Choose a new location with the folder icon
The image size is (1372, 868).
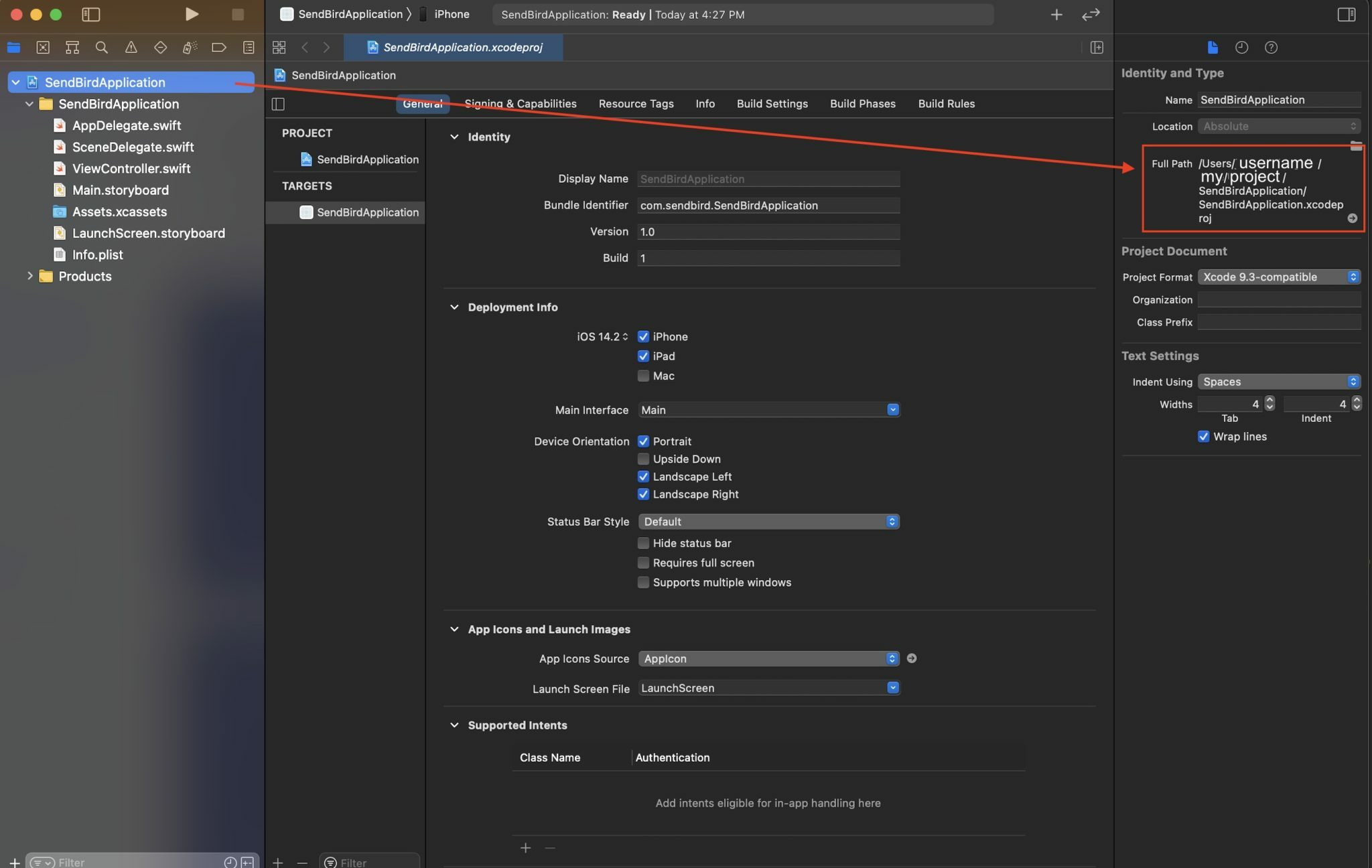1356,145
